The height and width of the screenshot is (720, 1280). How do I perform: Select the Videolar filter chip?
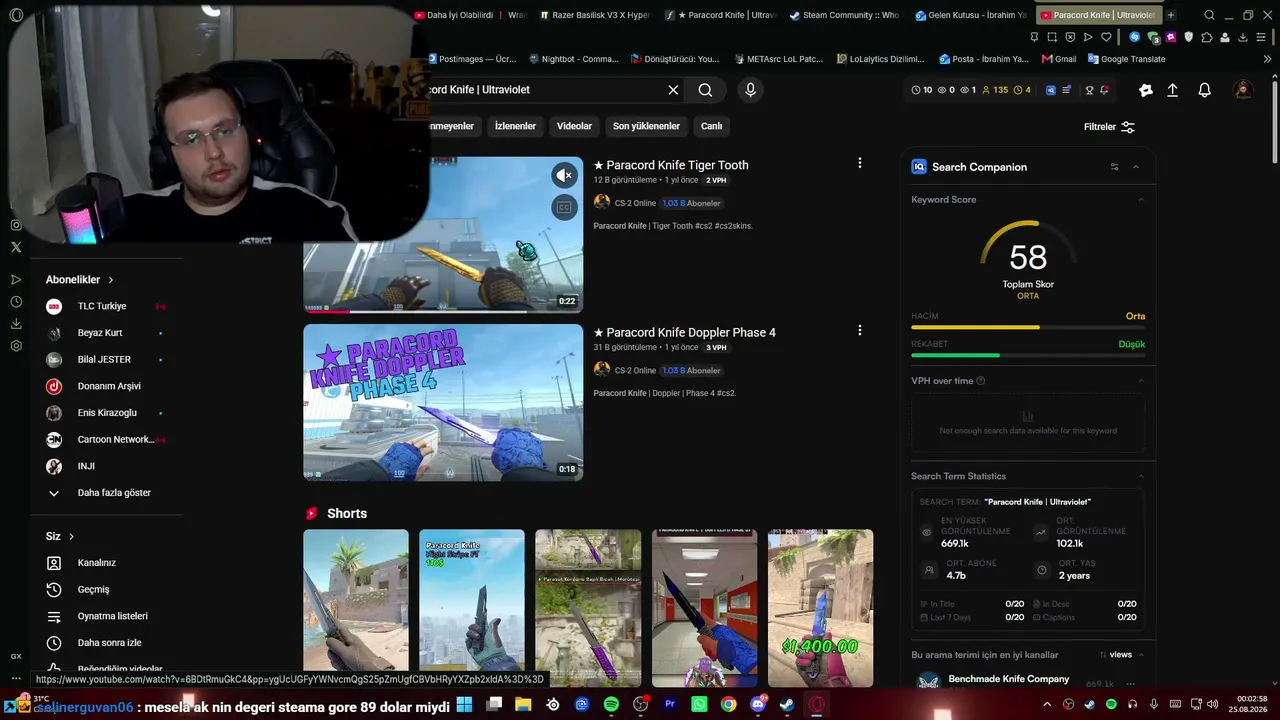[x=574, y=126]
